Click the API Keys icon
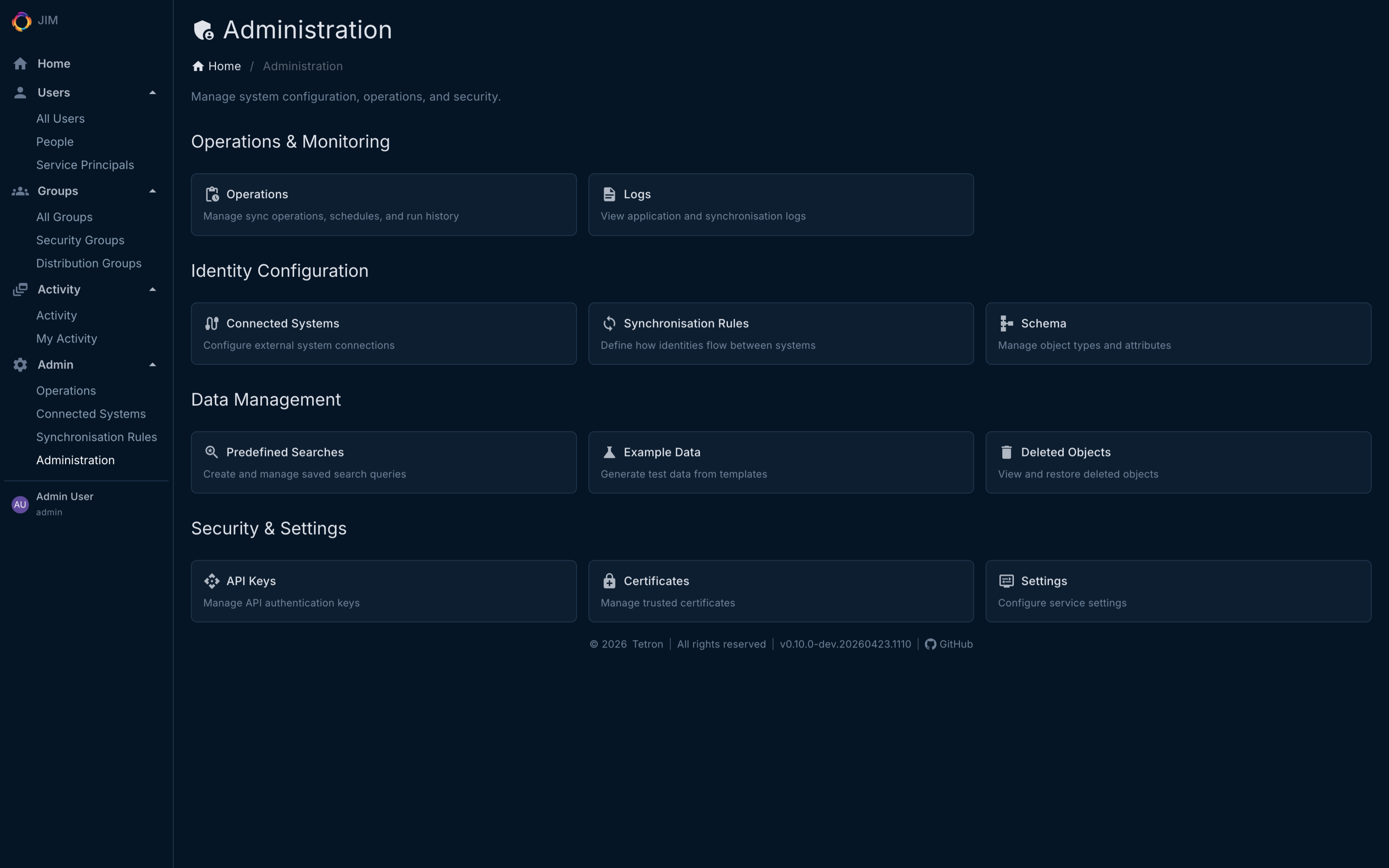Viewport: 1389px width, 868px height. (x=212, y=581)
